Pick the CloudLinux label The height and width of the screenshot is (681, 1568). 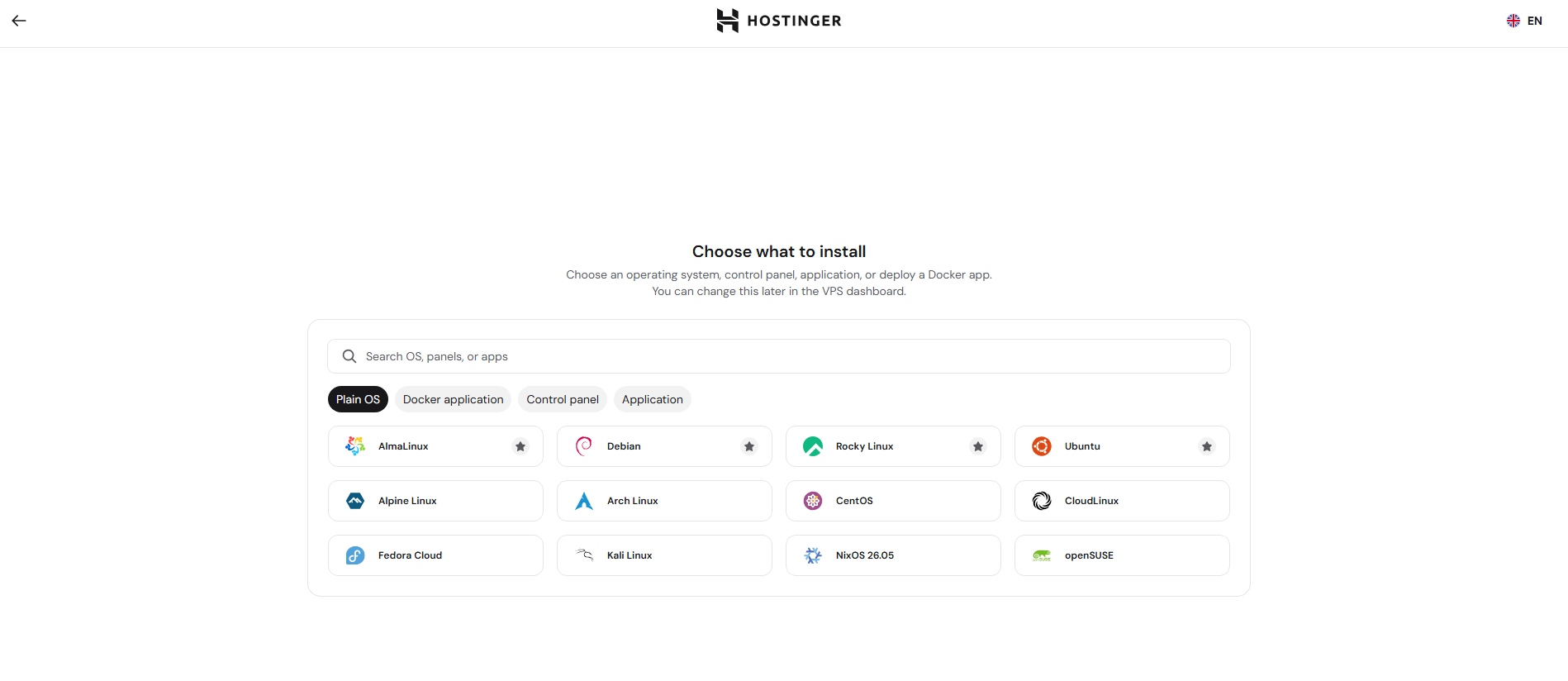[x=1091, y=501]
